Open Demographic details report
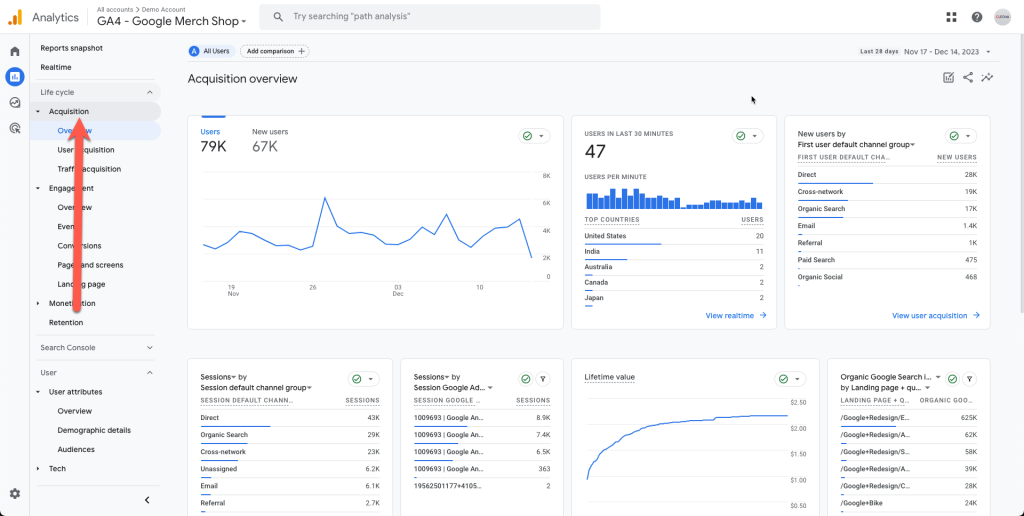Viewport: 1024px width, 516px height. coord(94,430)
